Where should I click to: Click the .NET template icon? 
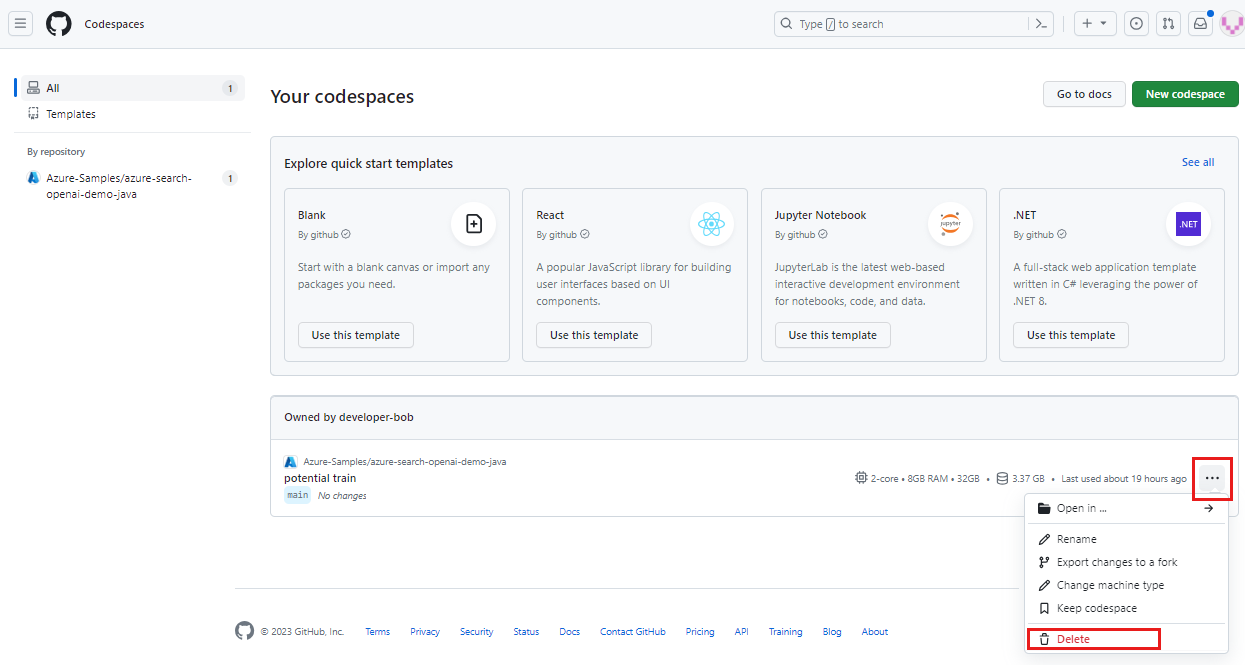(1189, 224)
